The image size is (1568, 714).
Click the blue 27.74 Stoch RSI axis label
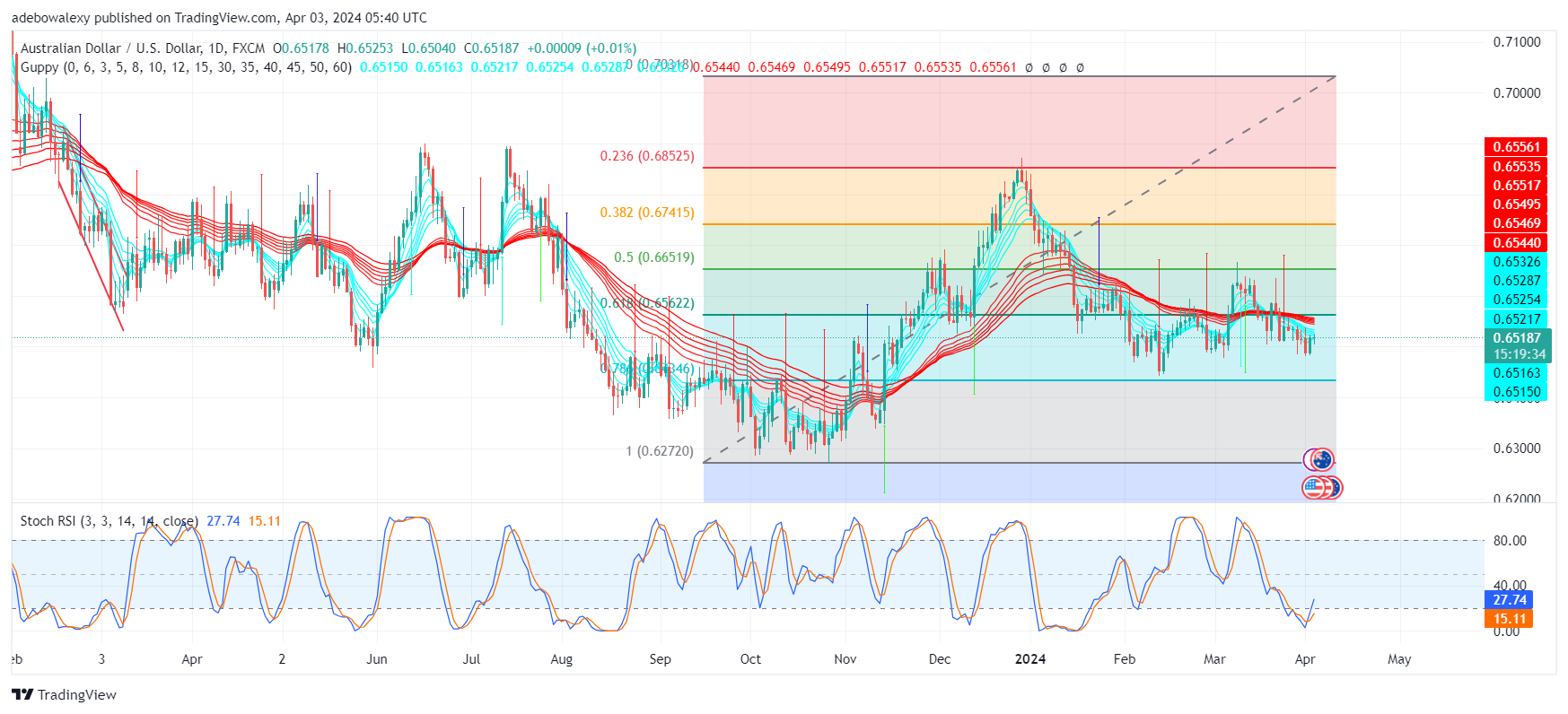pyautogui.click(x=1509, y=600)
